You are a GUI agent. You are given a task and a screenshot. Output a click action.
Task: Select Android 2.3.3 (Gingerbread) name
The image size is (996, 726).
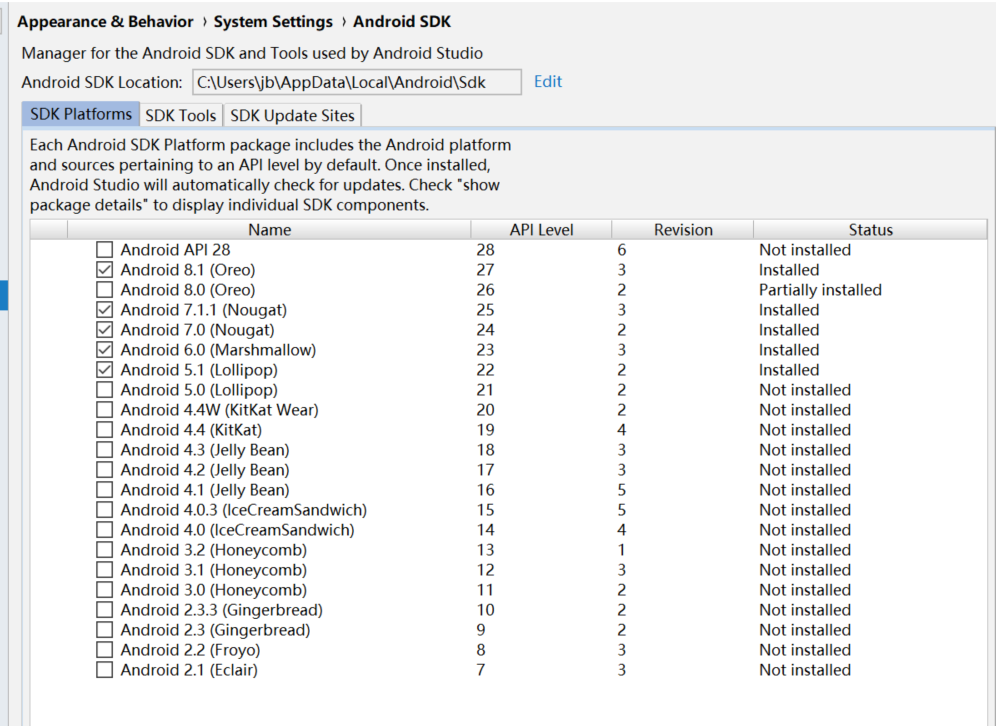coord(222,610)
